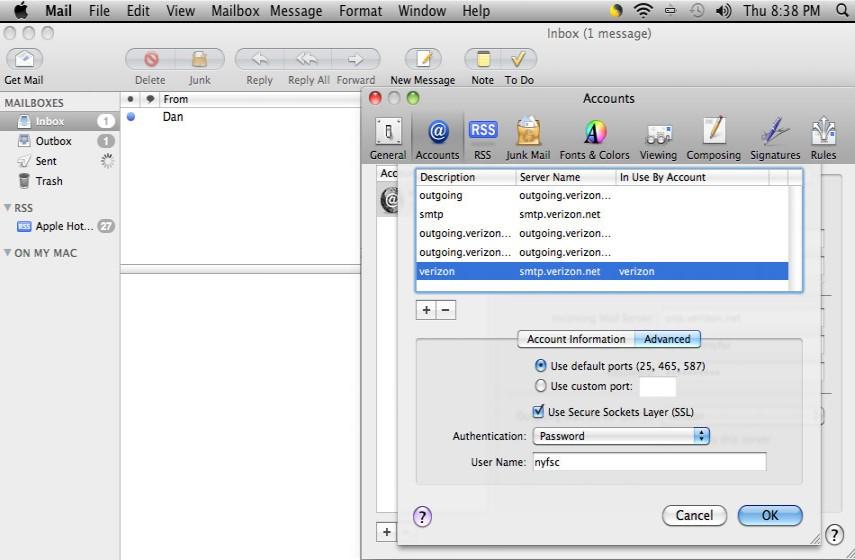This screenshot has width=855, height=560.
Task: Compose a New Message
Action: (x=423, y=59)
